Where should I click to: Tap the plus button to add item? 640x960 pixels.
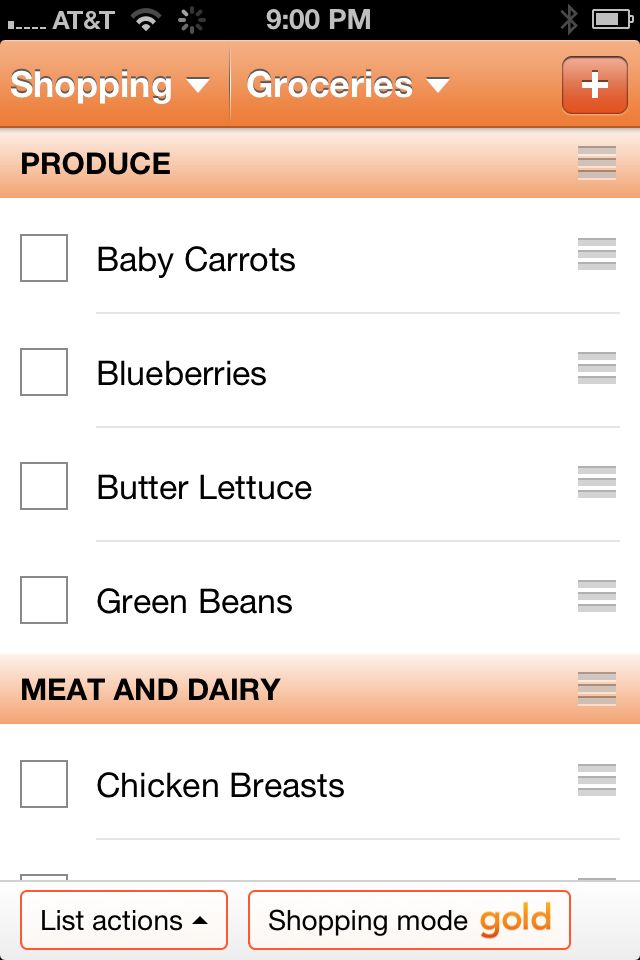595,85
